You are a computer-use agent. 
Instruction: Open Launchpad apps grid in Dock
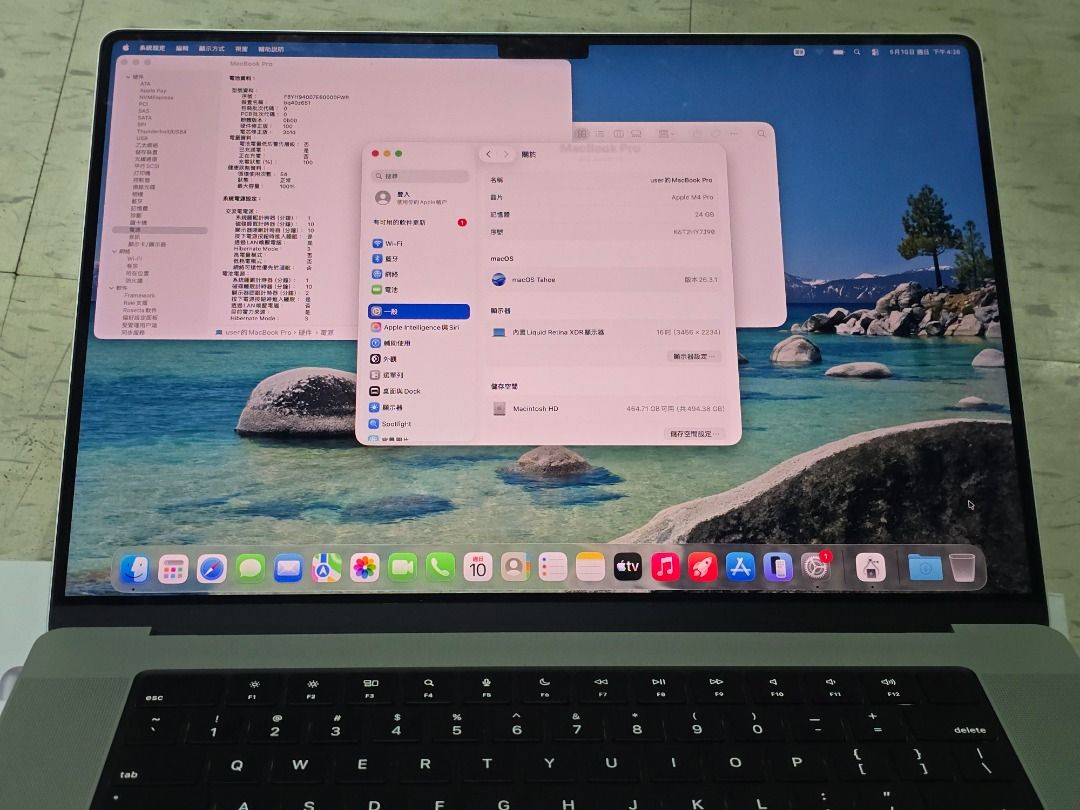[173, 570]
